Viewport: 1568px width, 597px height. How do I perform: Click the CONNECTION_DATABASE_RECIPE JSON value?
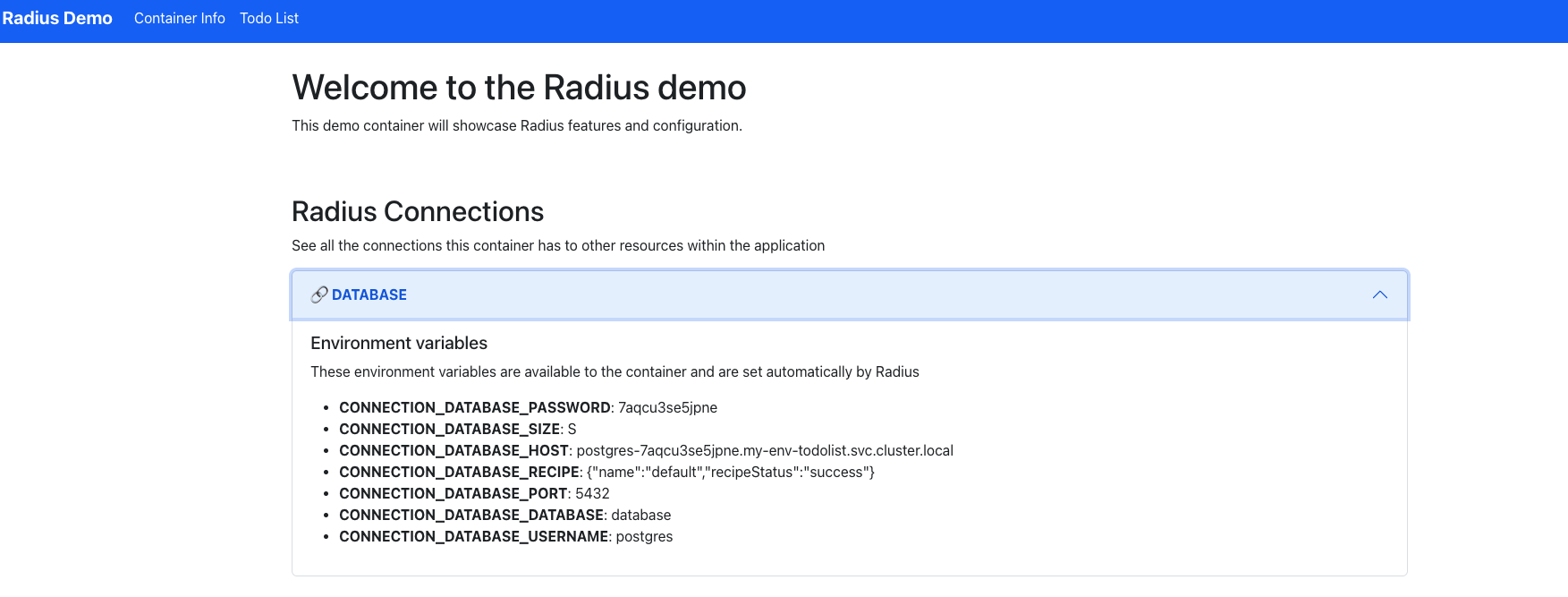pyautogui.click(x=730, y=472)
